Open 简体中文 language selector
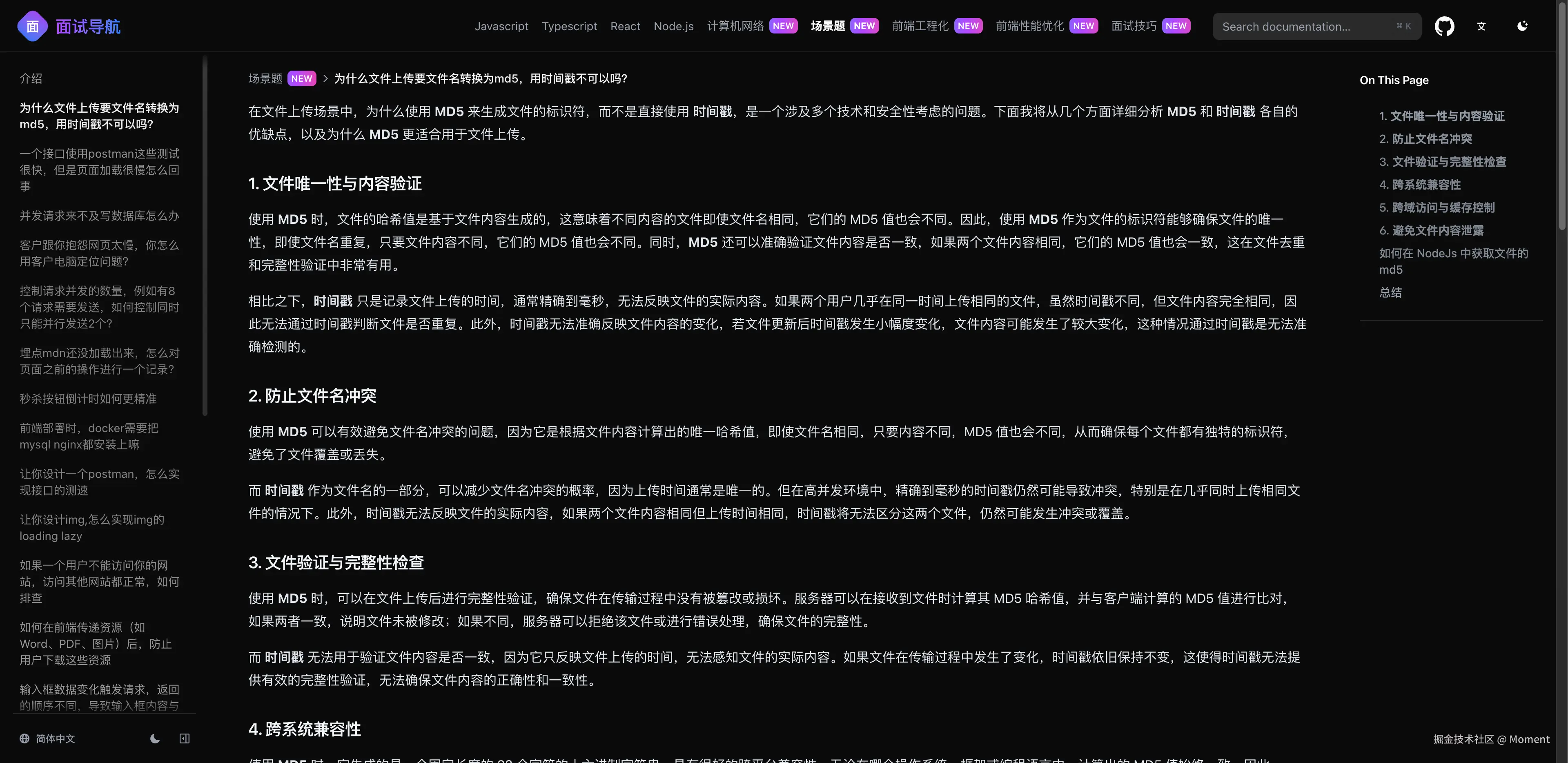 [x=55, y=738]
